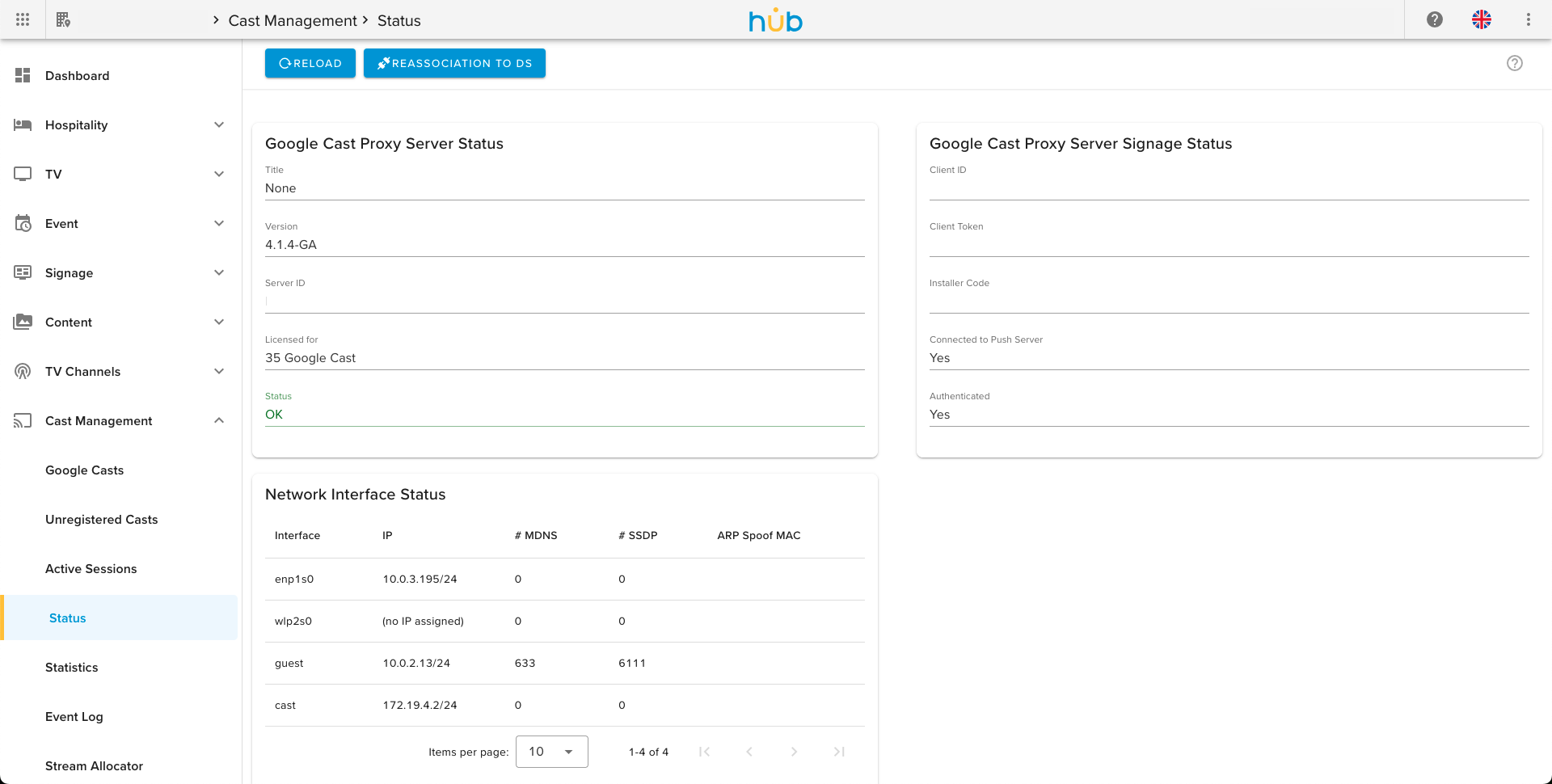This screenshot has width=1552, height=784.
Task: Collapse the Cast Management section
Action: coord(219,420)
